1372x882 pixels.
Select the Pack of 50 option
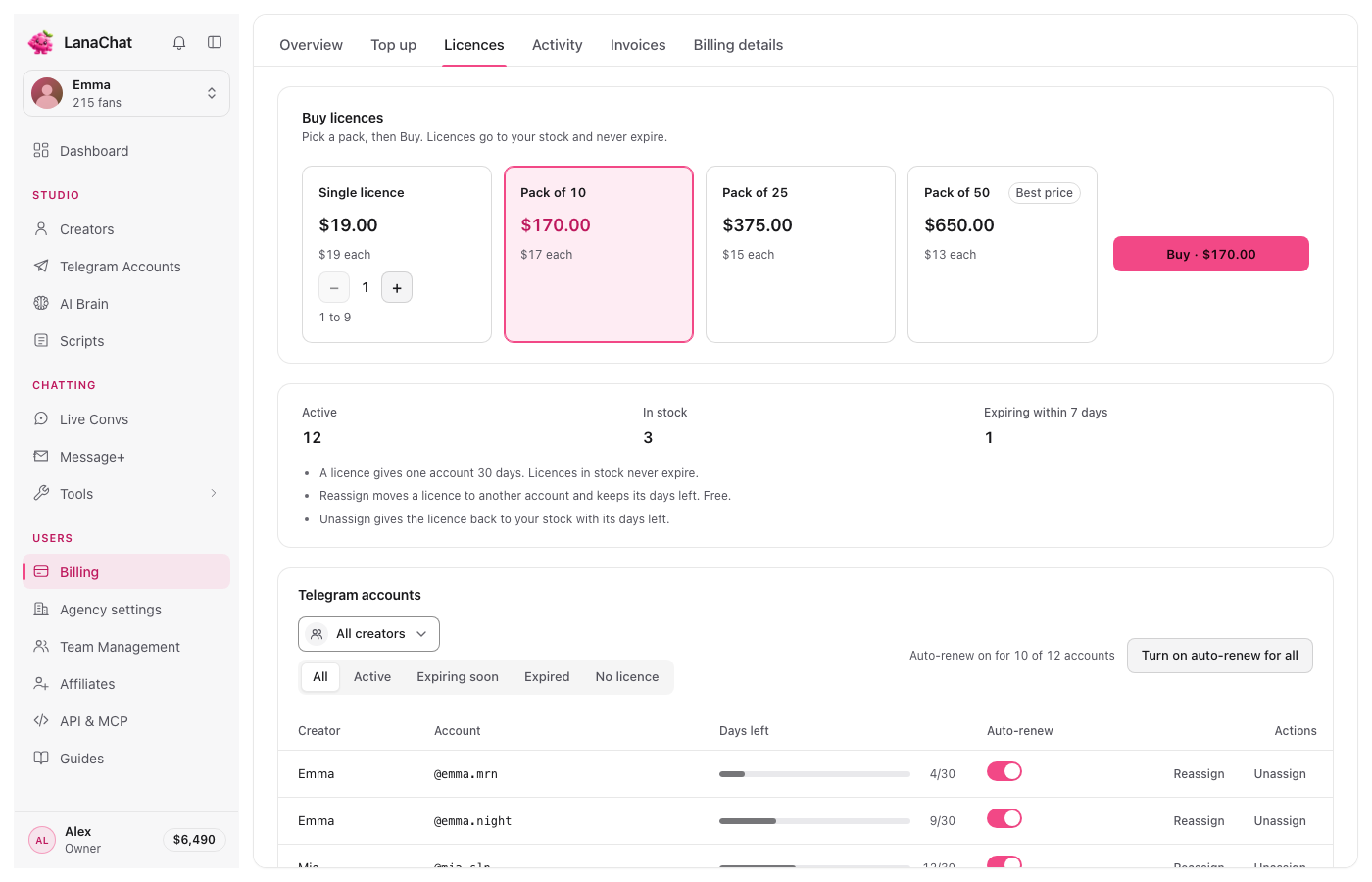coord(1003,254)
